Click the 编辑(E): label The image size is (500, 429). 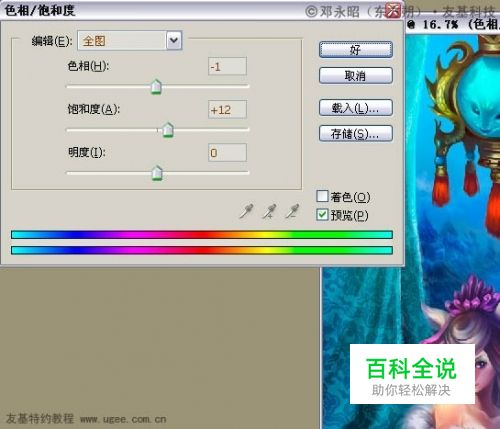coord(52,41)
